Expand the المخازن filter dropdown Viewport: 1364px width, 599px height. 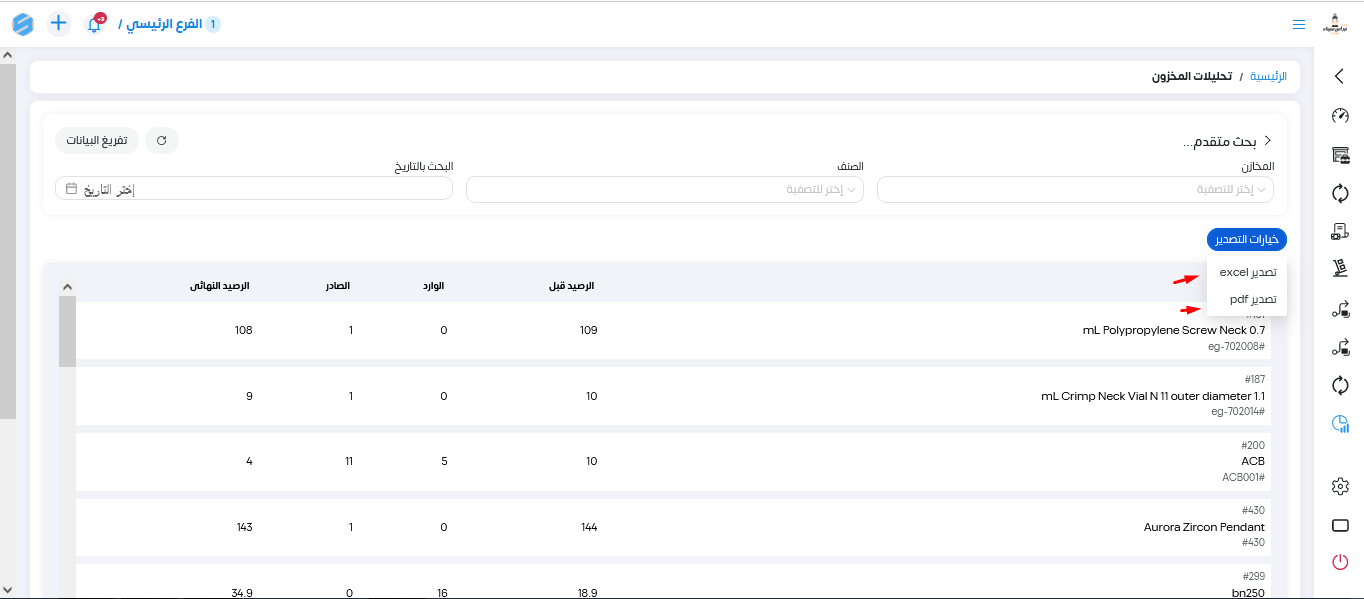click(x=1075, y=190)
